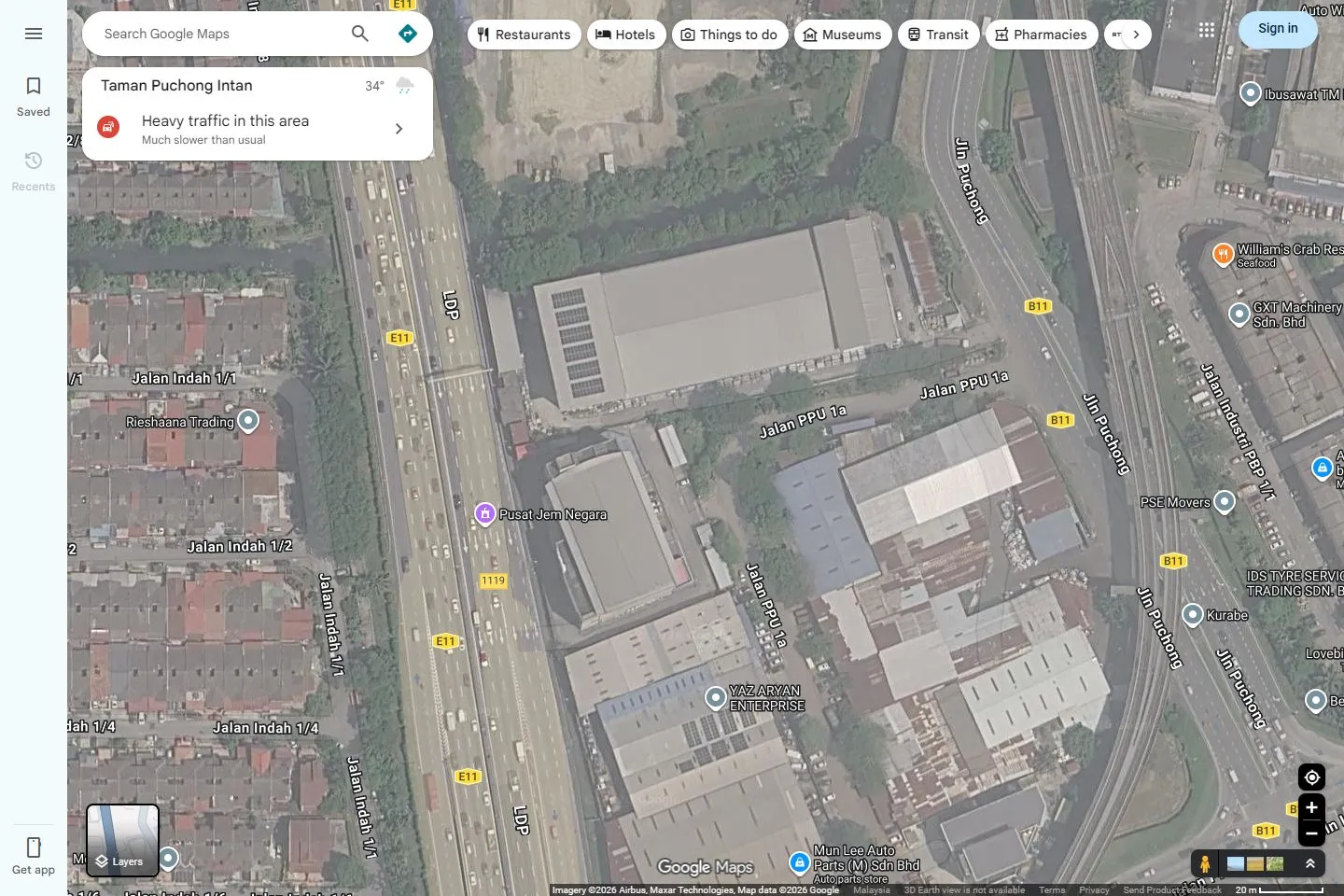The image size is (1344, 896).
Task: Open Saved places
Action: pos(34,97)
